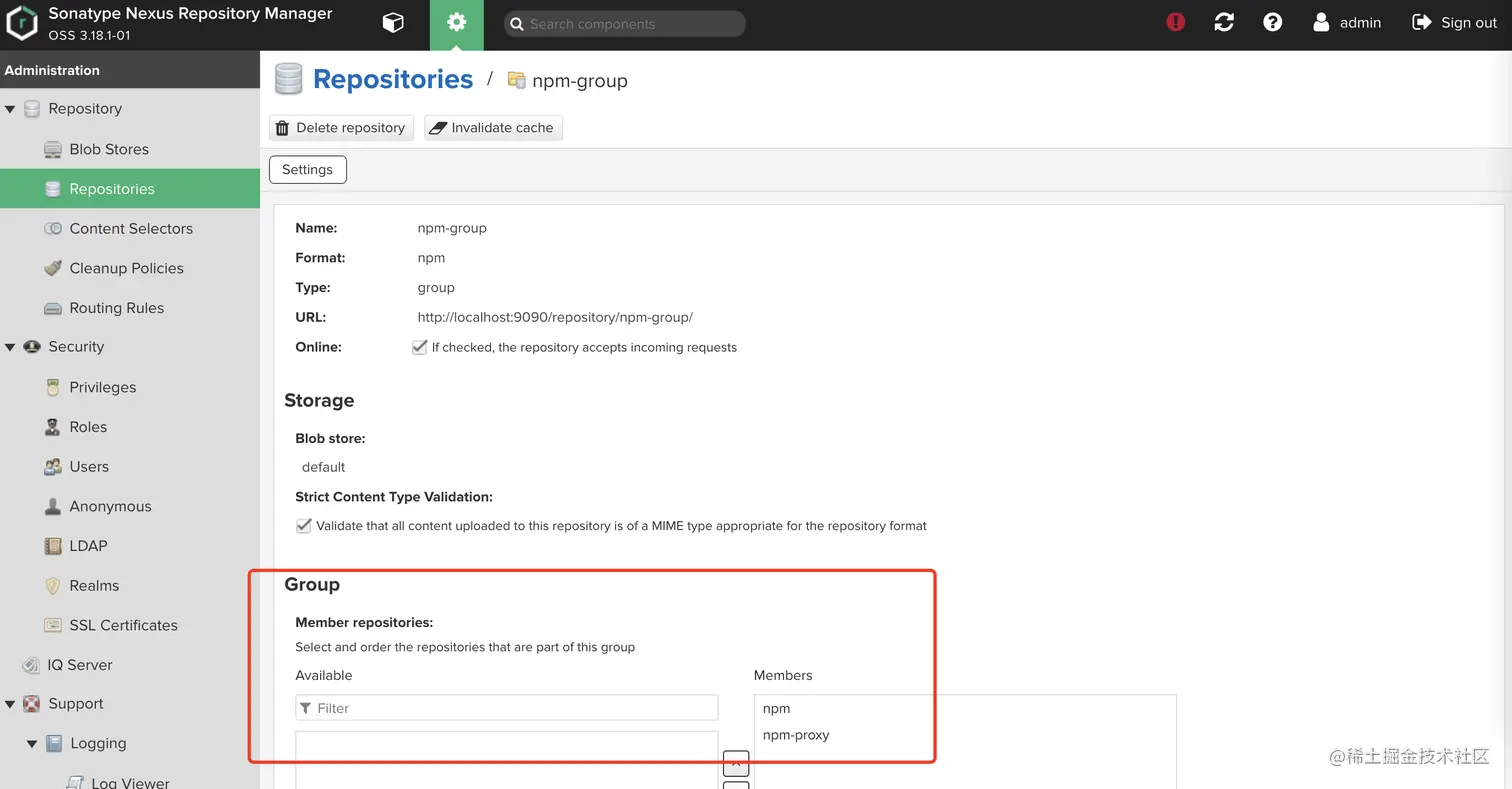Viewport: 1512px width, 789px height.
Task: Open the Settings tab
Action: 307,170
